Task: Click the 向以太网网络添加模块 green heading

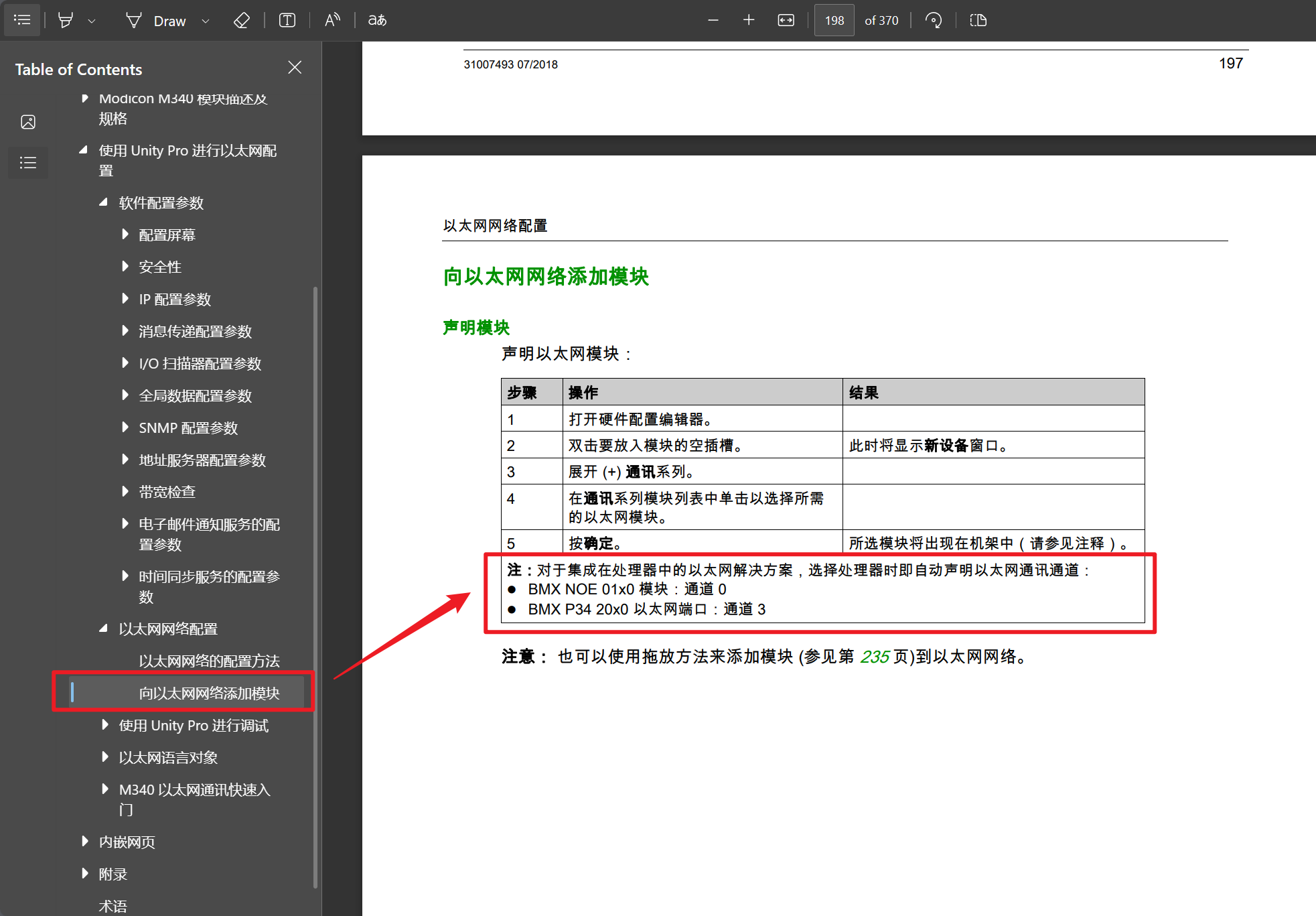Action: coord(546,276)
